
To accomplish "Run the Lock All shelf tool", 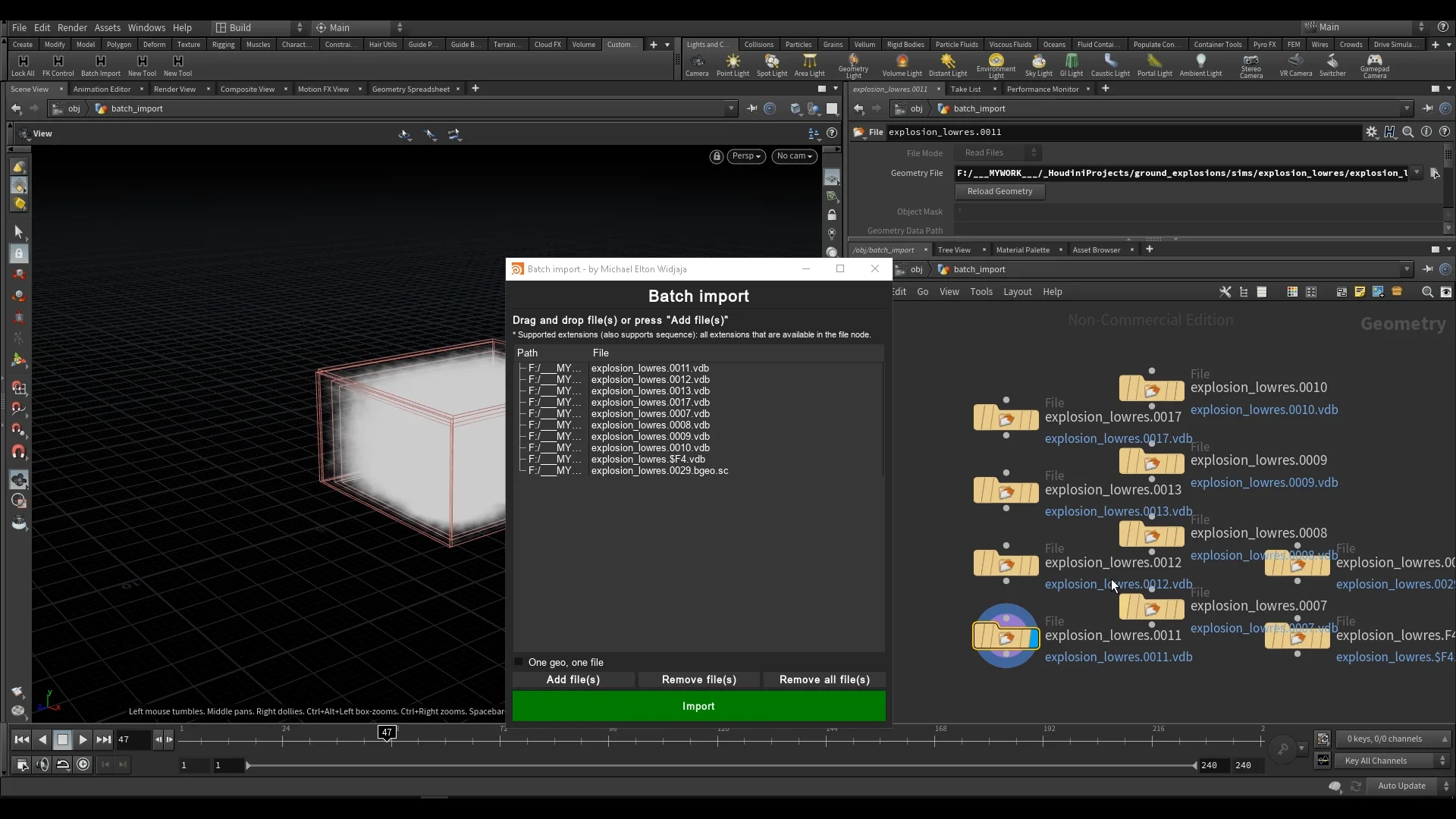I will (23, 65).
